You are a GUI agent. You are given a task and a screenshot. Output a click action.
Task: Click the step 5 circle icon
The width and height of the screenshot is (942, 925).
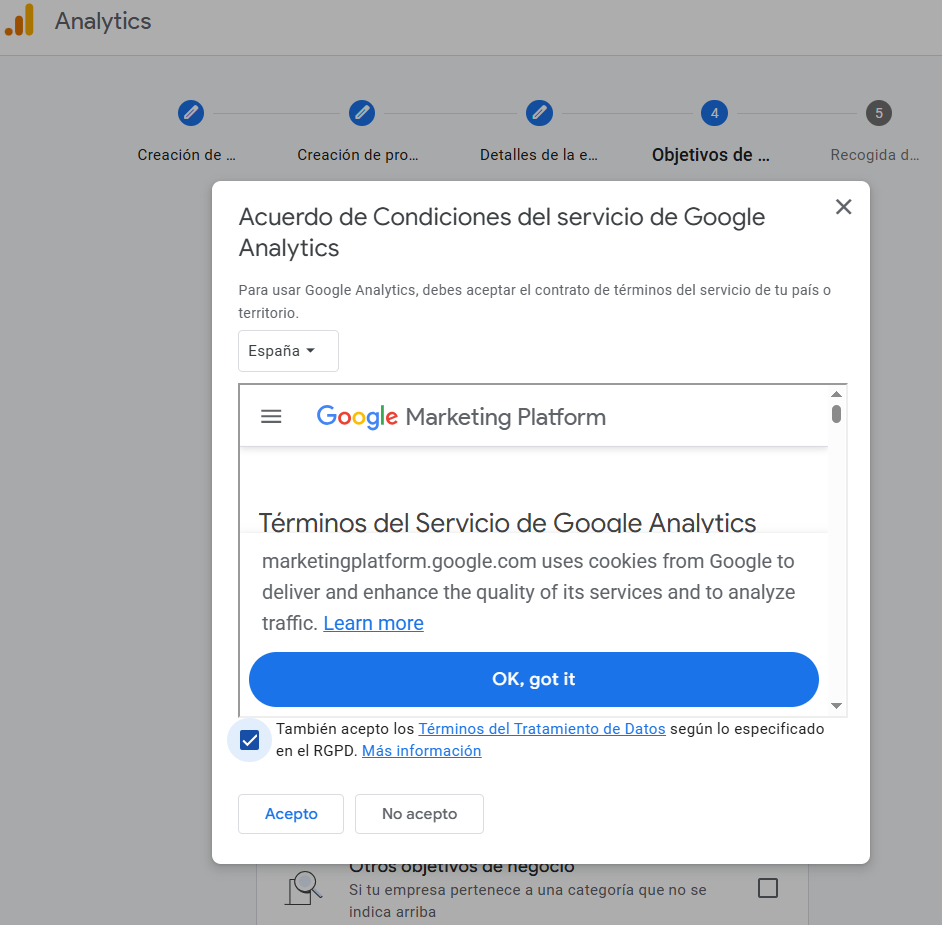[879, 113]
